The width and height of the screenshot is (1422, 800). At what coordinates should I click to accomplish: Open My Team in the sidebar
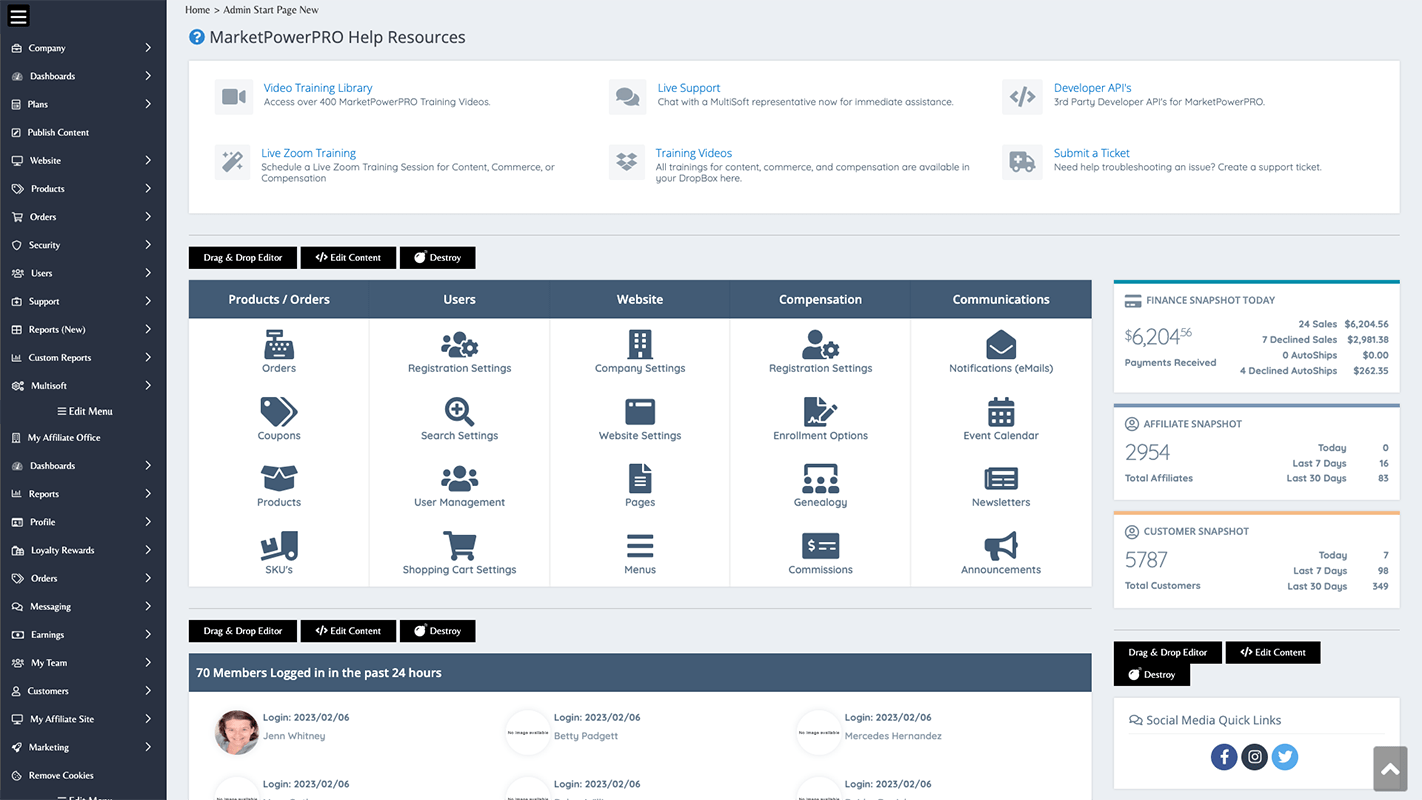[x=83, y=662]
